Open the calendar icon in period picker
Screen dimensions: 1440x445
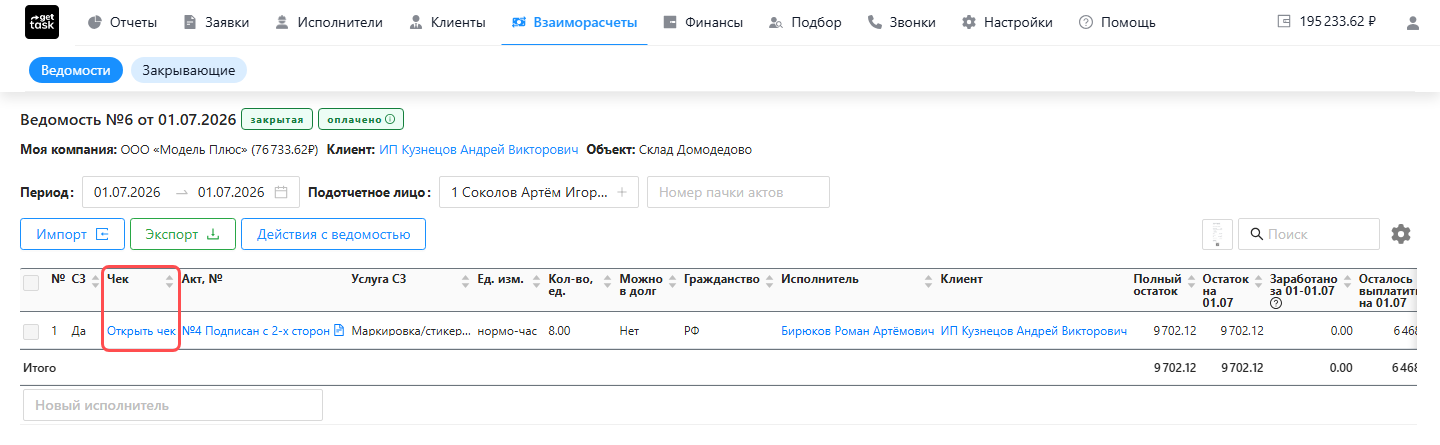point(281,192)
